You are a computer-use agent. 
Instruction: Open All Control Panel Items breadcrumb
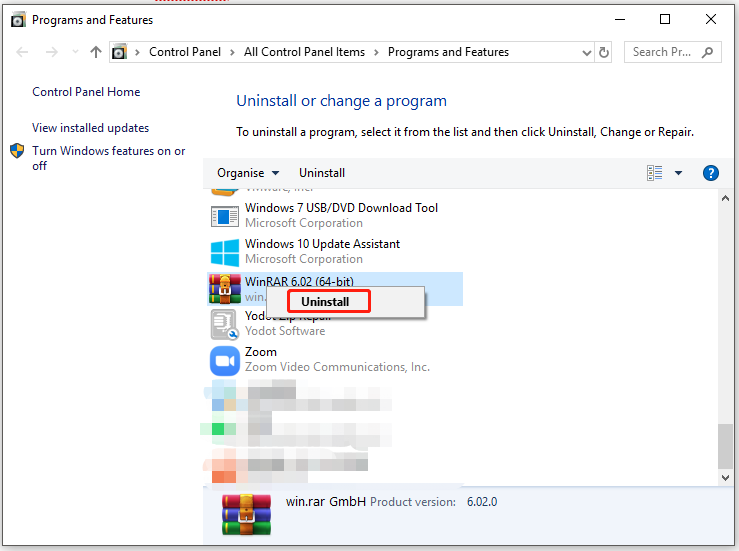click(304, 52)
